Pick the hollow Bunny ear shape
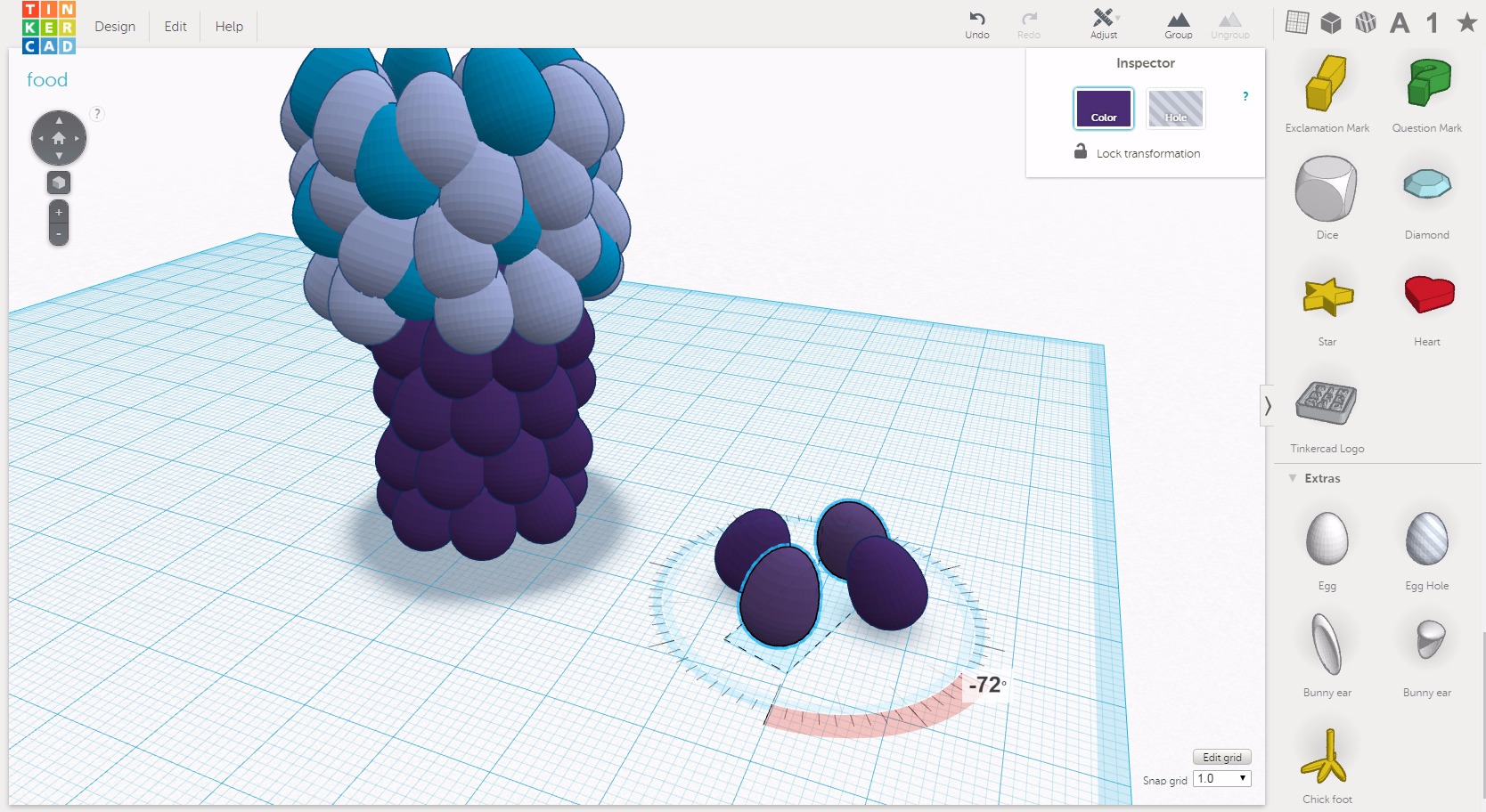Viewport: 1486px width, 812px height. [x=1430, y=639]
